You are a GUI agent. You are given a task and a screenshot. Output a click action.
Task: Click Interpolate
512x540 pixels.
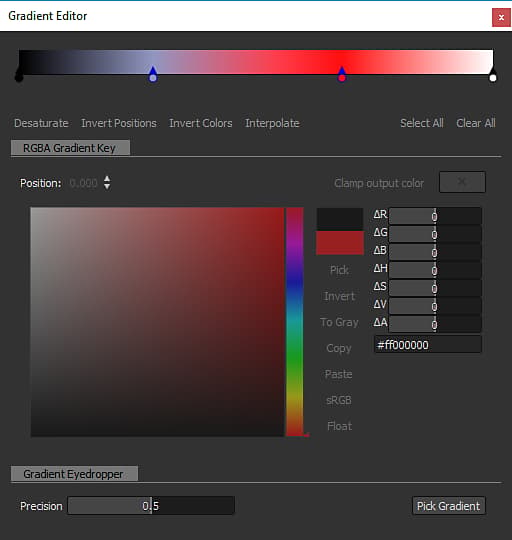point(272,123)
